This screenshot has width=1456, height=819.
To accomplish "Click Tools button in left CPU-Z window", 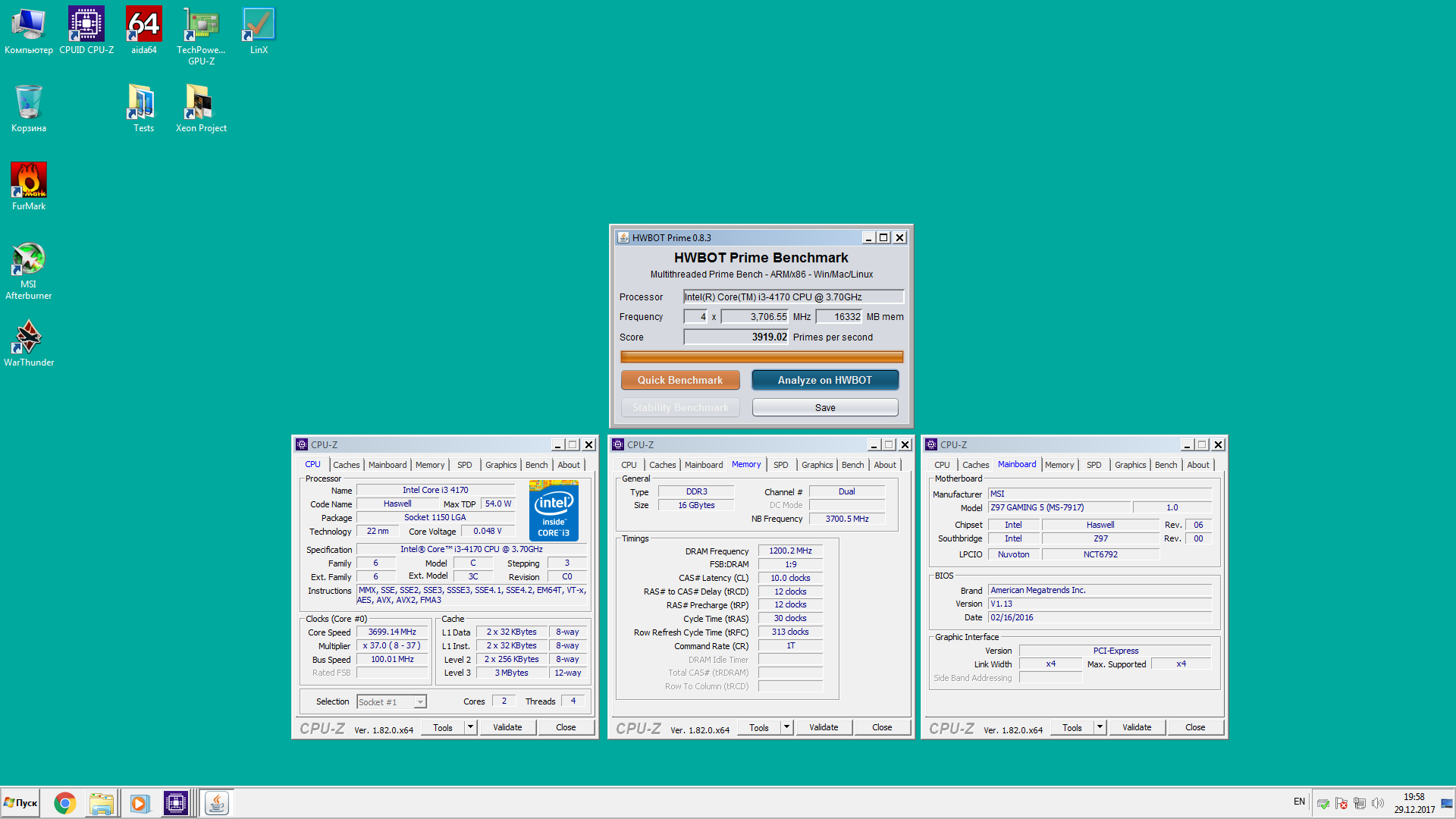I will [443, 727].
